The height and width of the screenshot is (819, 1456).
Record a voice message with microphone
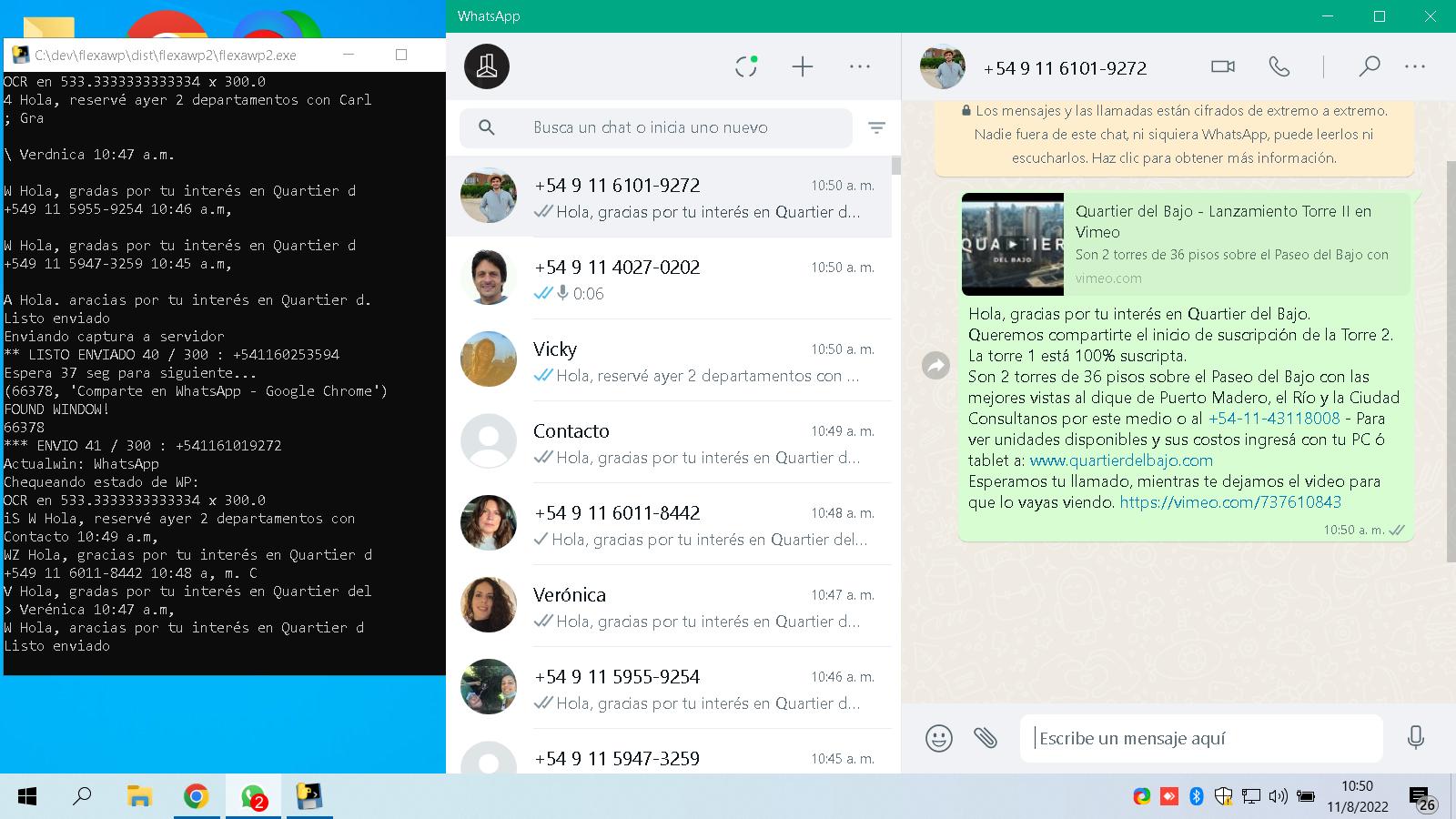[1415, 738]
